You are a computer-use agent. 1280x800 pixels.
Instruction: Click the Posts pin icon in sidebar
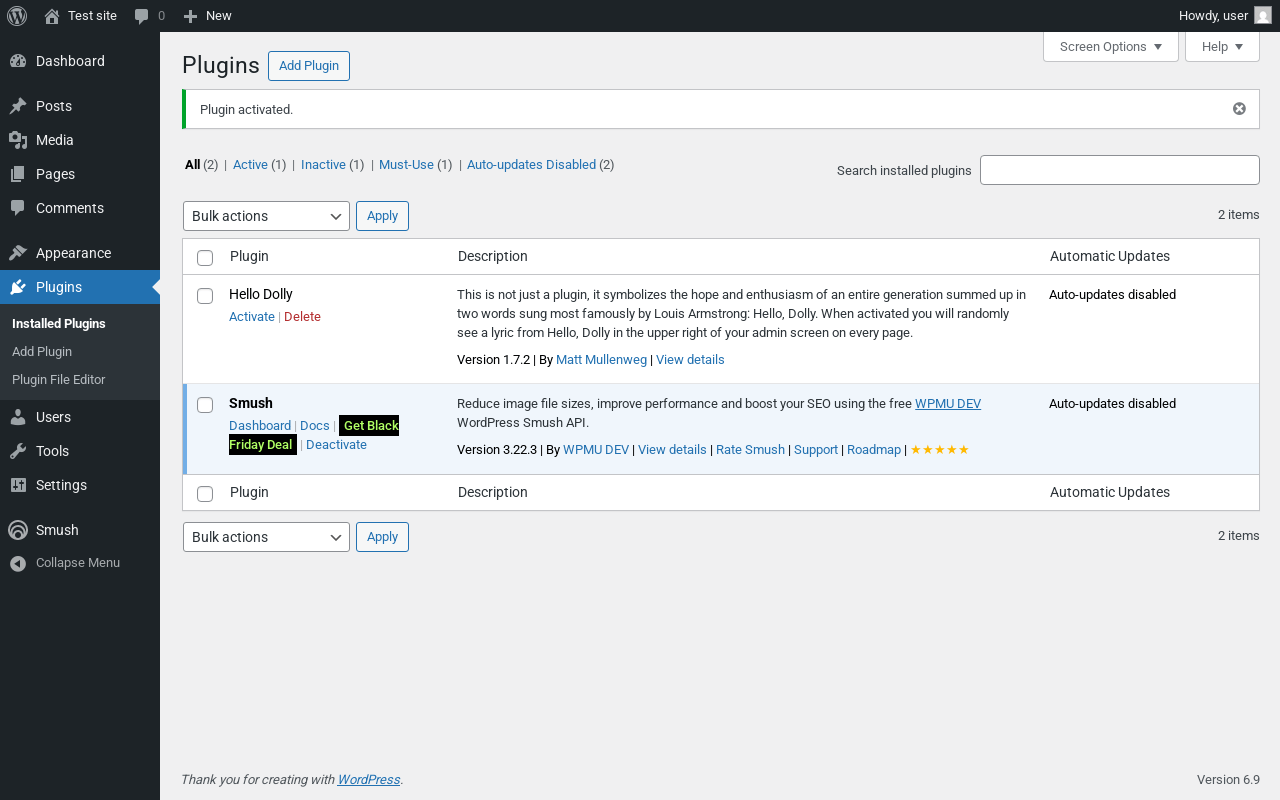pyautogui.click(x=18, y=106)
